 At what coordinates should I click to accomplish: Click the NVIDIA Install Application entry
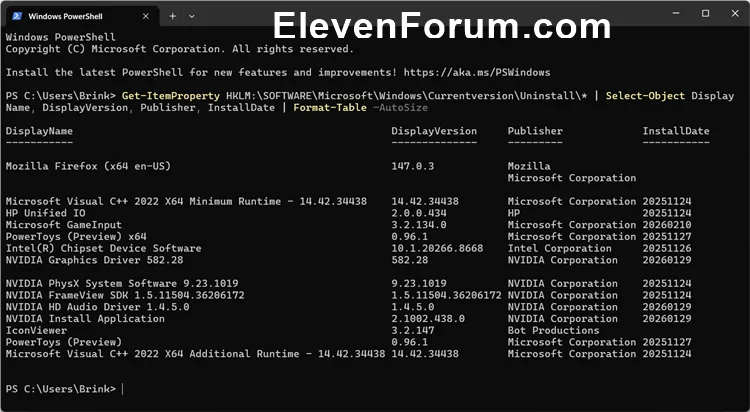click(x=85, y=319)
